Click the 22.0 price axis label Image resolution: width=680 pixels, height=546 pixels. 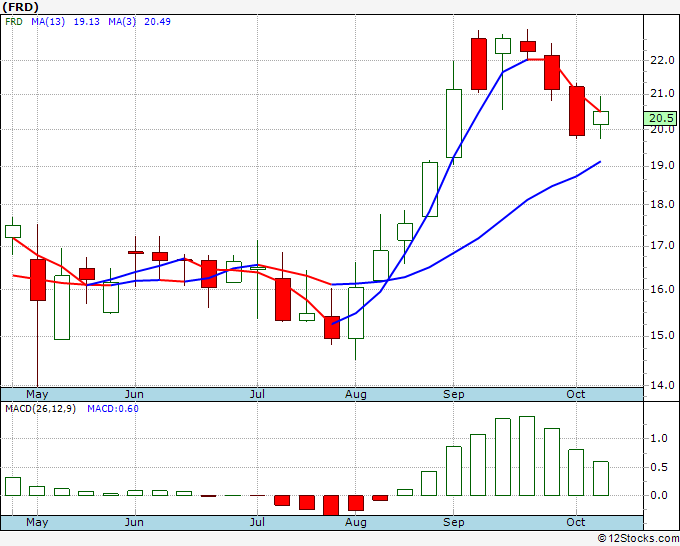coord(662,60)
